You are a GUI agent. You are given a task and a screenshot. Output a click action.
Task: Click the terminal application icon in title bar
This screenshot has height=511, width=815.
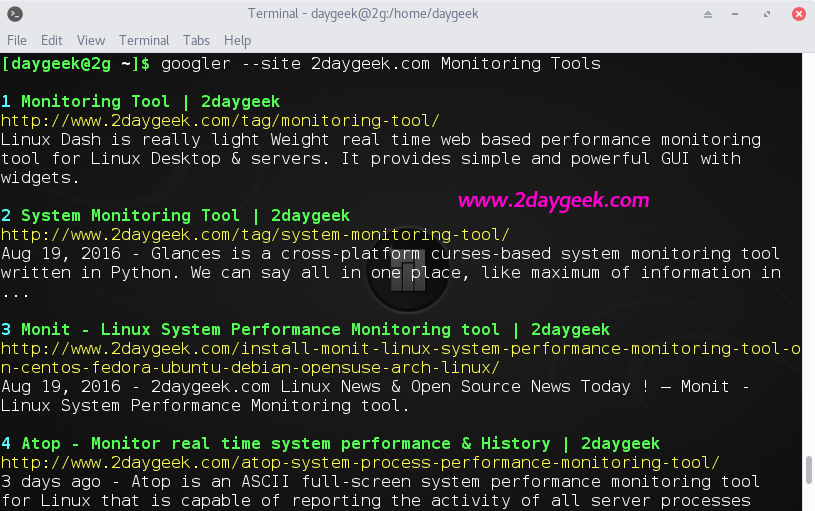(x=15, y=14)
